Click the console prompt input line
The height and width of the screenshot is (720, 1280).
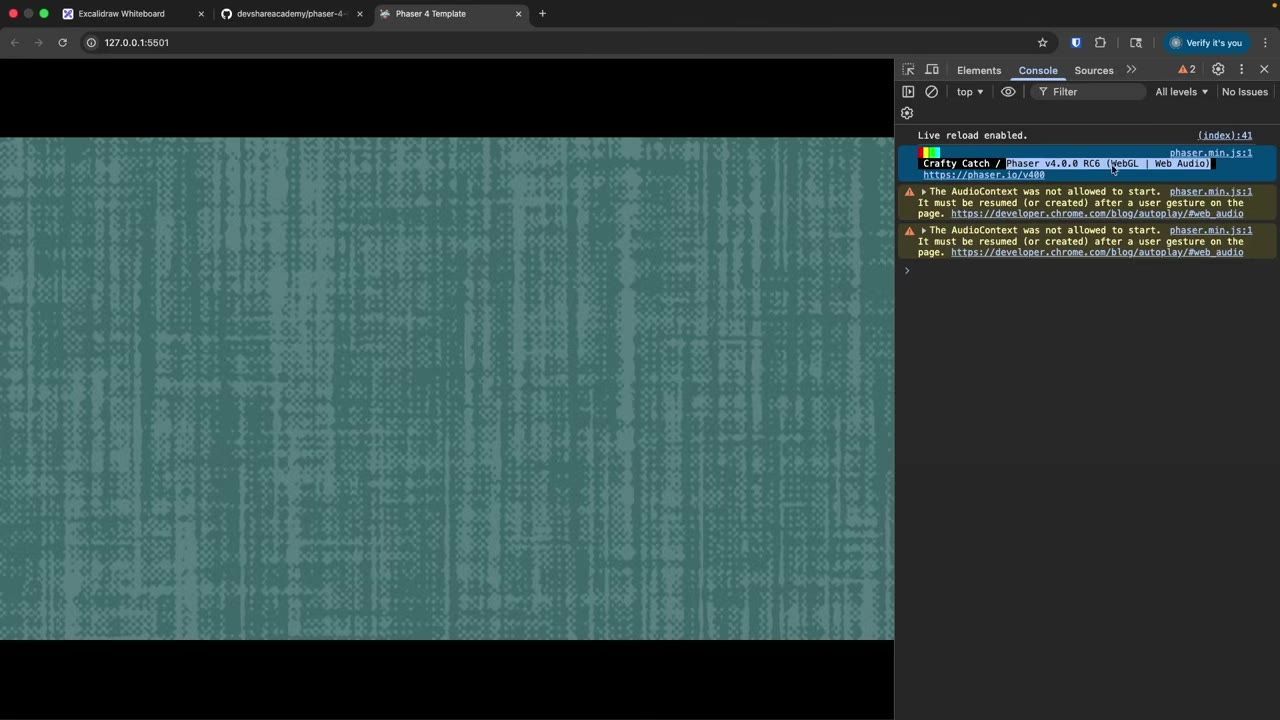click(x=1090, y=271)
